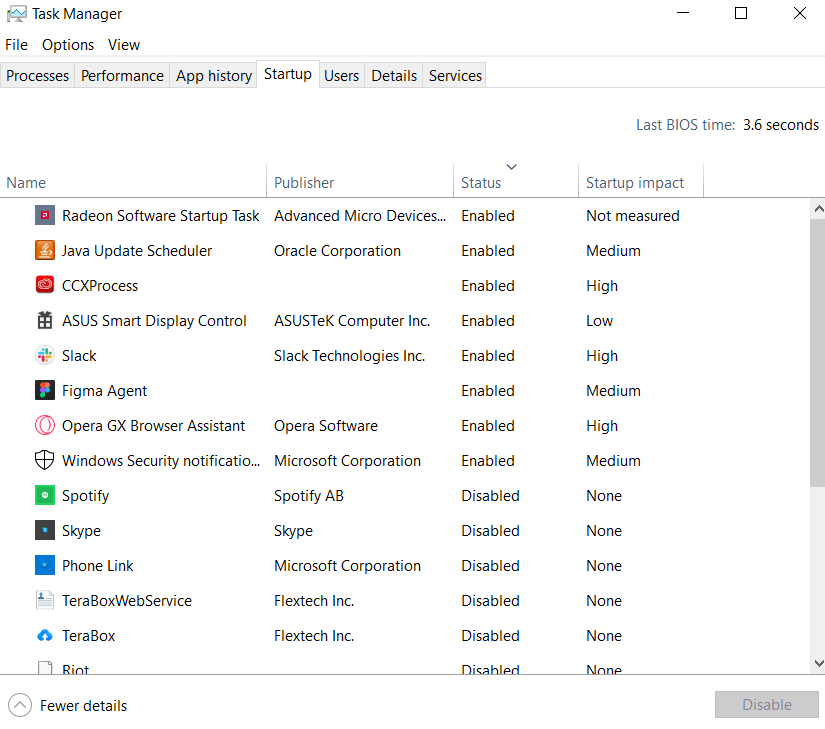Click the Spotify AB publisher cell
The width and height of the screenshot is (825, 729).
[308, 495]
